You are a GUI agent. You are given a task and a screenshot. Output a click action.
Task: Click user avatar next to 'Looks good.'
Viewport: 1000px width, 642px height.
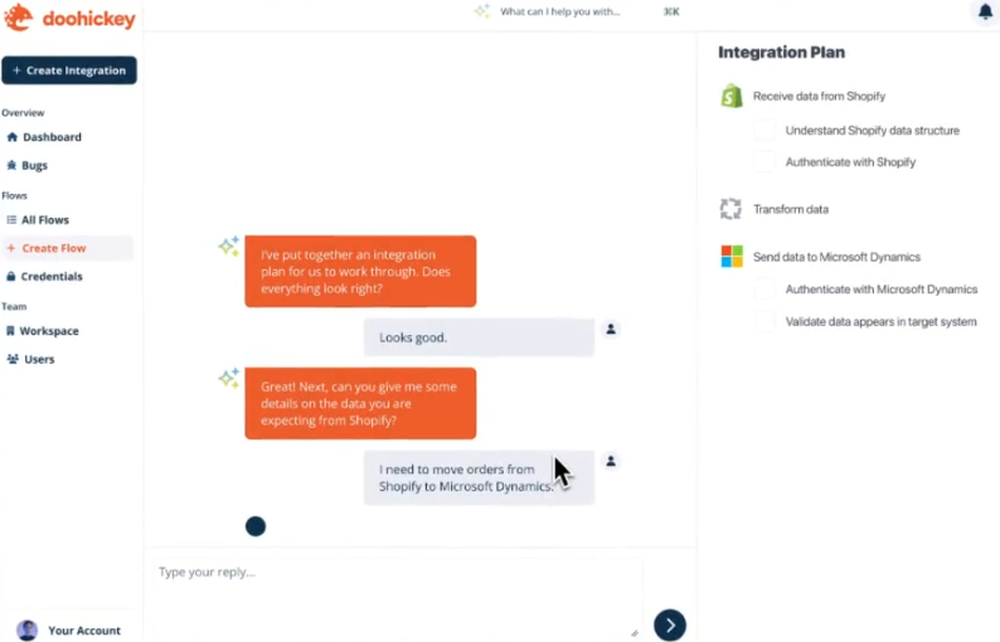pos(611,329)
